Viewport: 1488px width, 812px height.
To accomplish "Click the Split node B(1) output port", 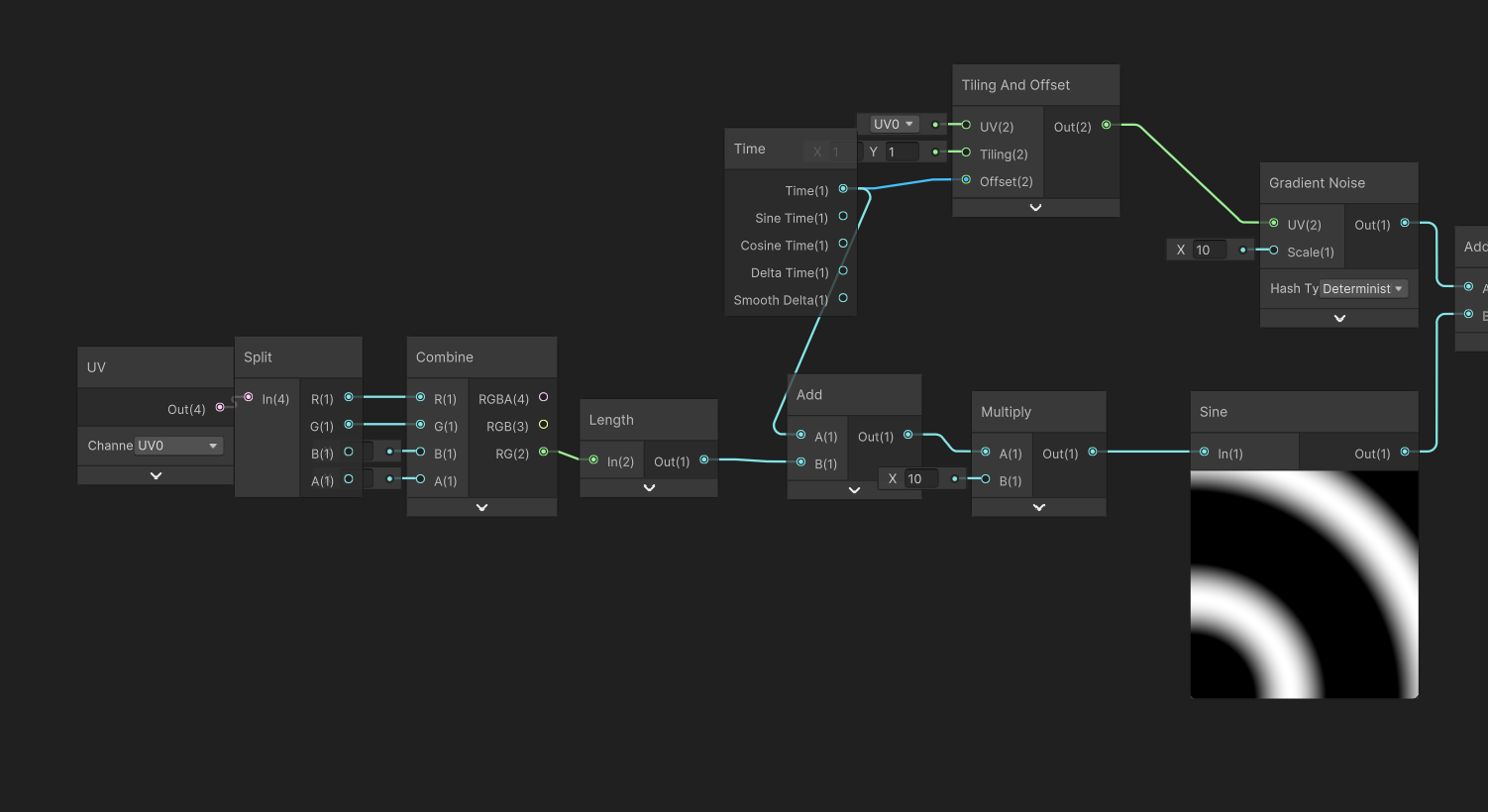I will pyautogui.click(x=349, y=452).
